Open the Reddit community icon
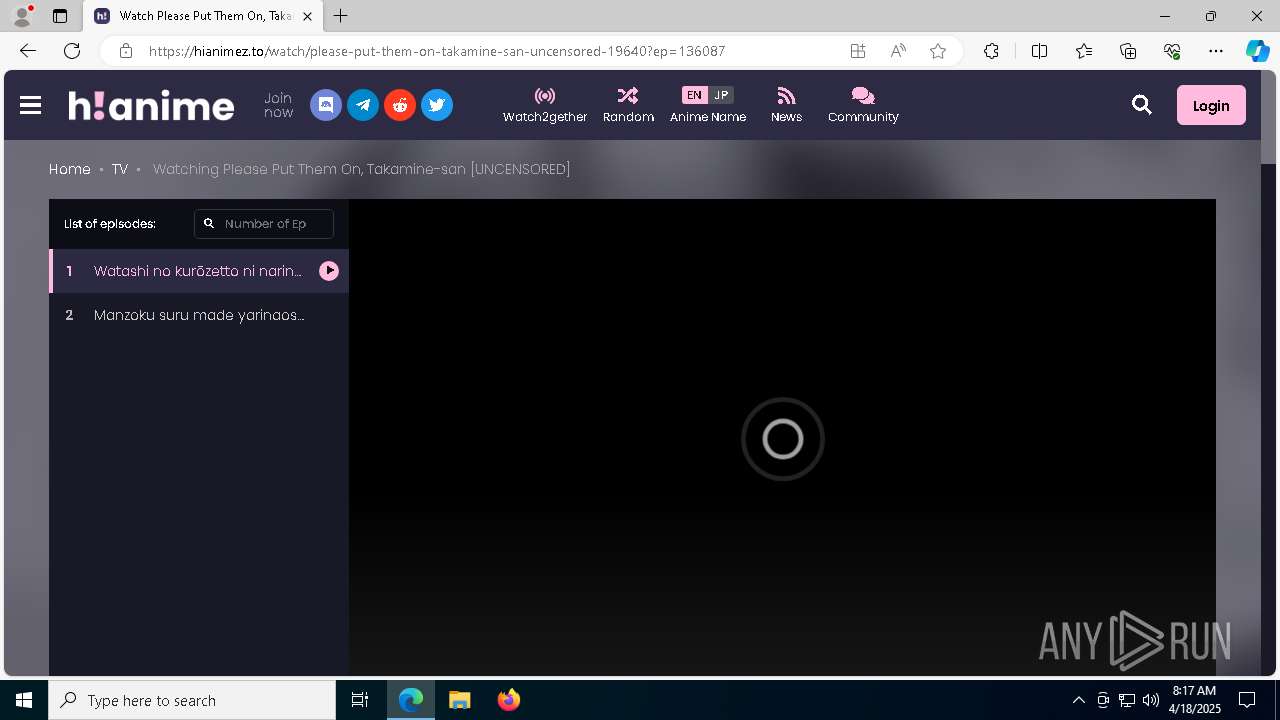This screenshot has width=1280, height=720. coord(400,105)
